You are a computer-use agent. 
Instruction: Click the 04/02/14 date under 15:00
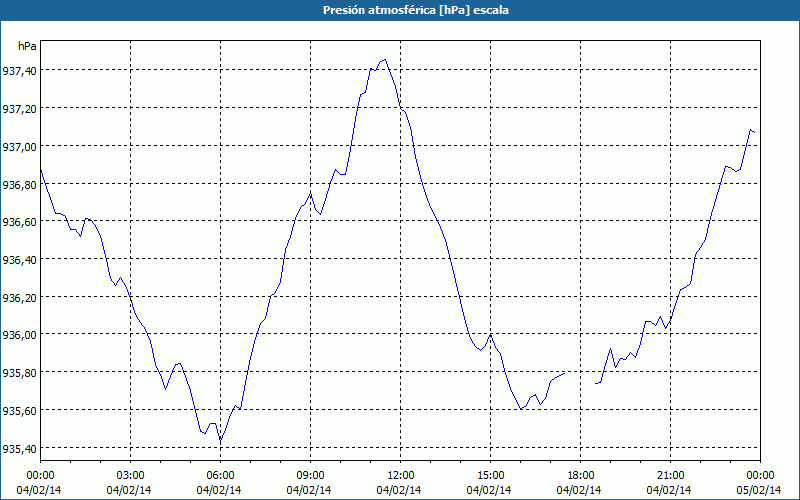point(489,490)
